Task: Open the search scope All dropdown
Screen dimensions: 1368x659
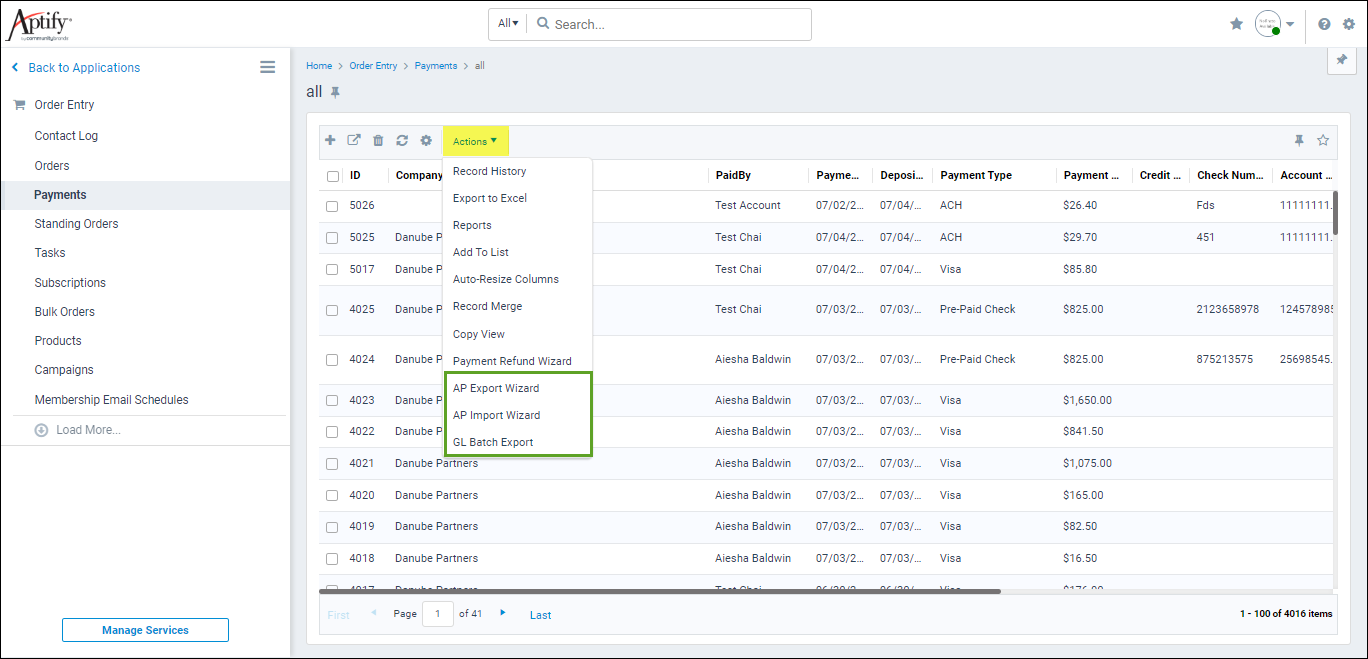Action: (x=506, y=22)
